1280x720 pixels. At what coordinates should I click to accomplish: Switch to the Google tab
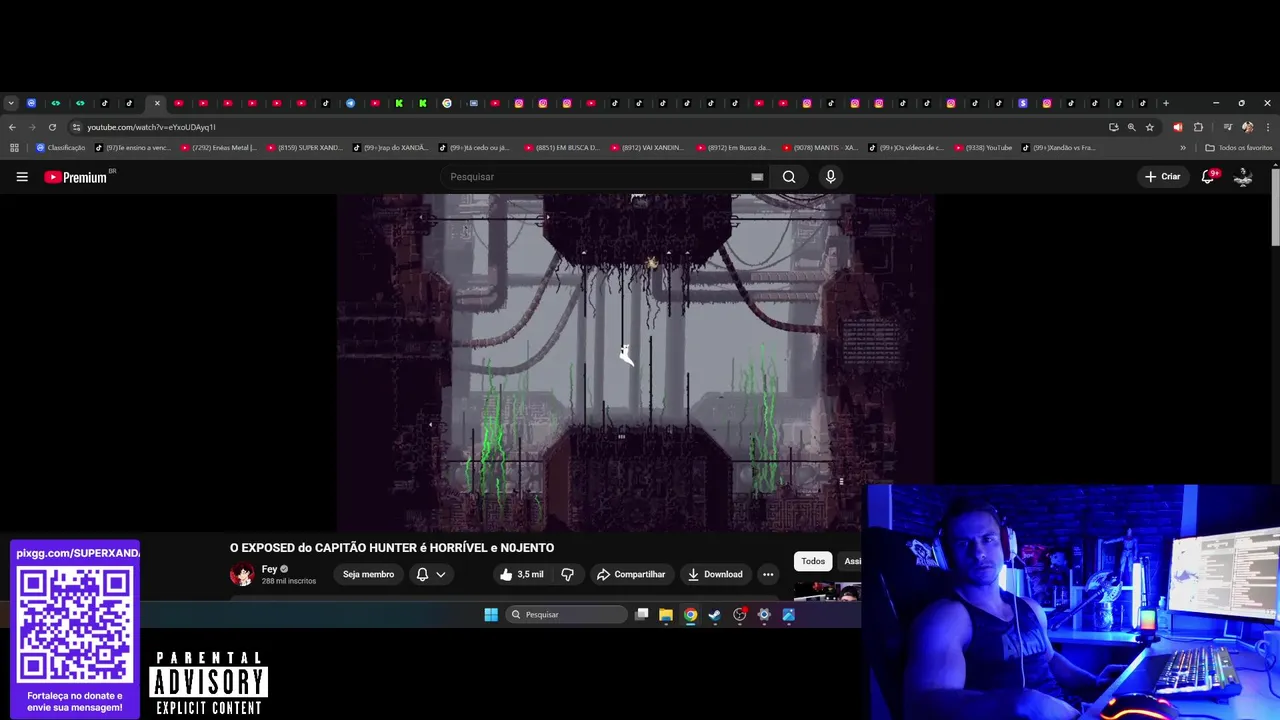click(447, 103)
